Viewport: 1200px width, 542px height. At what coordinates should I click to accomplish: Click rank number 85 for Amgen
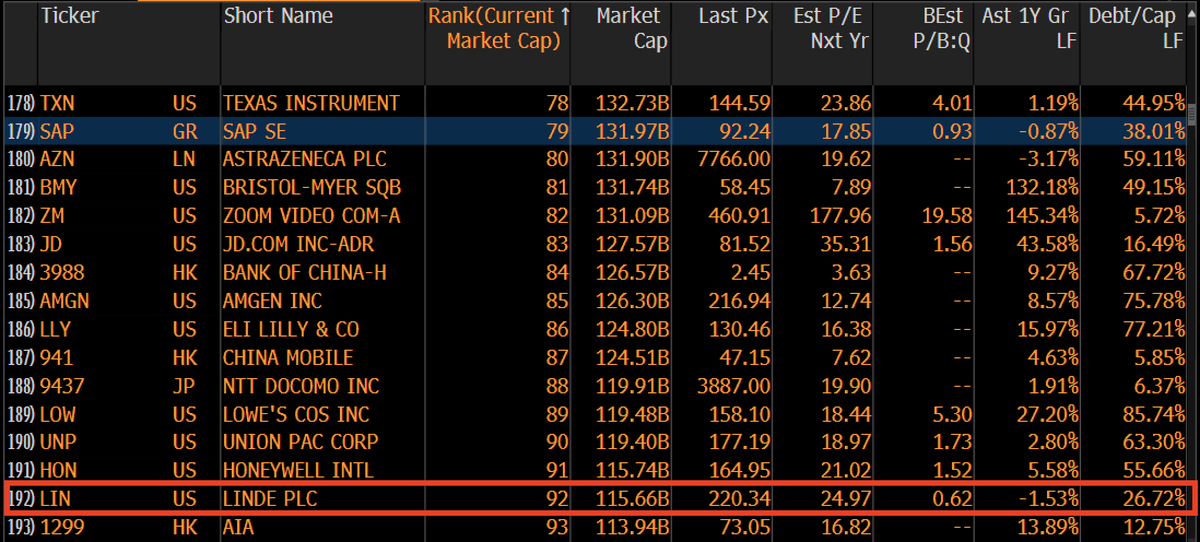tap(557, 301)
